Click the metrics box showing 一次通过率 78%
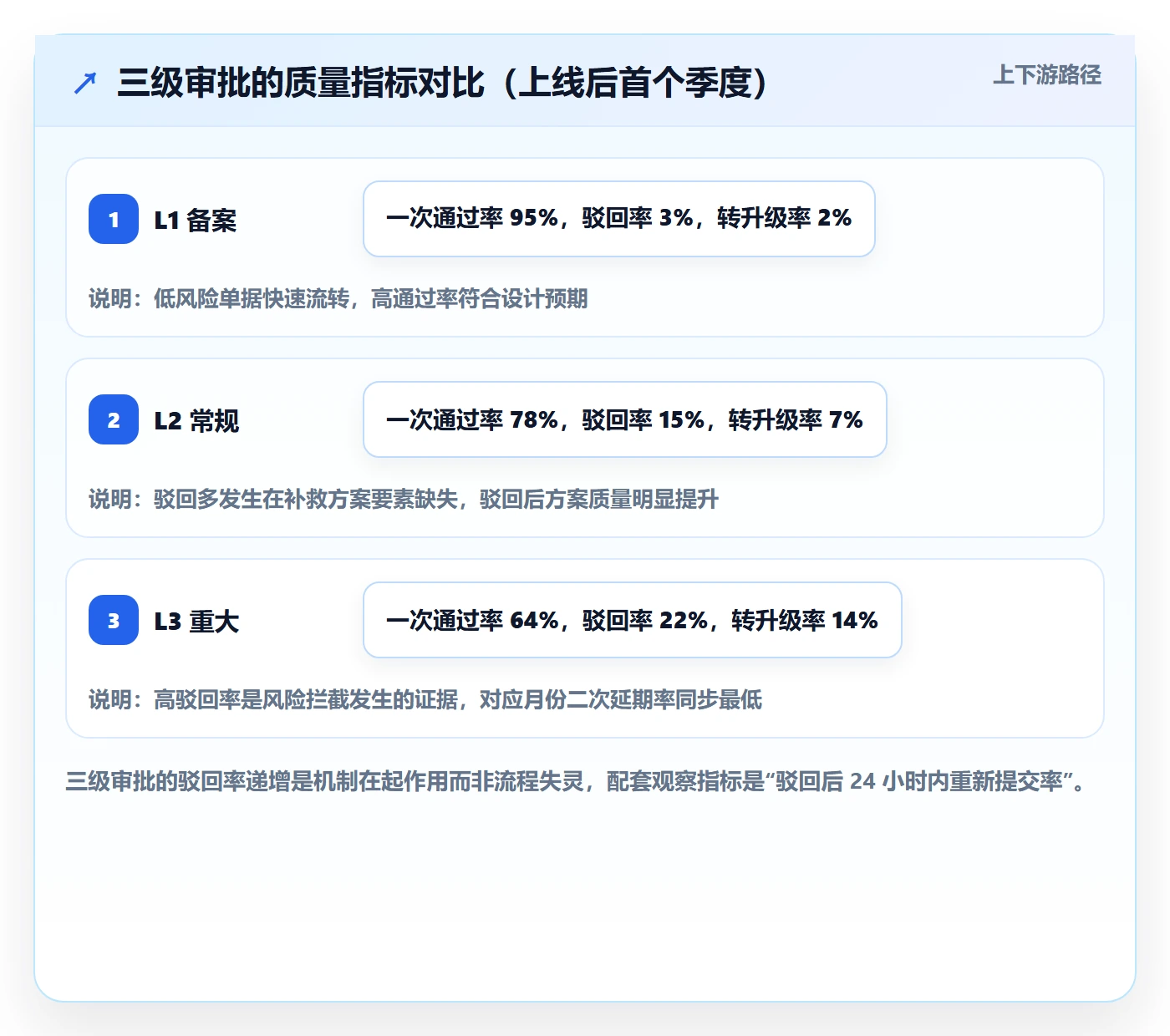Viewport: 1170px width, 1036px height. [x=625, y=419]
